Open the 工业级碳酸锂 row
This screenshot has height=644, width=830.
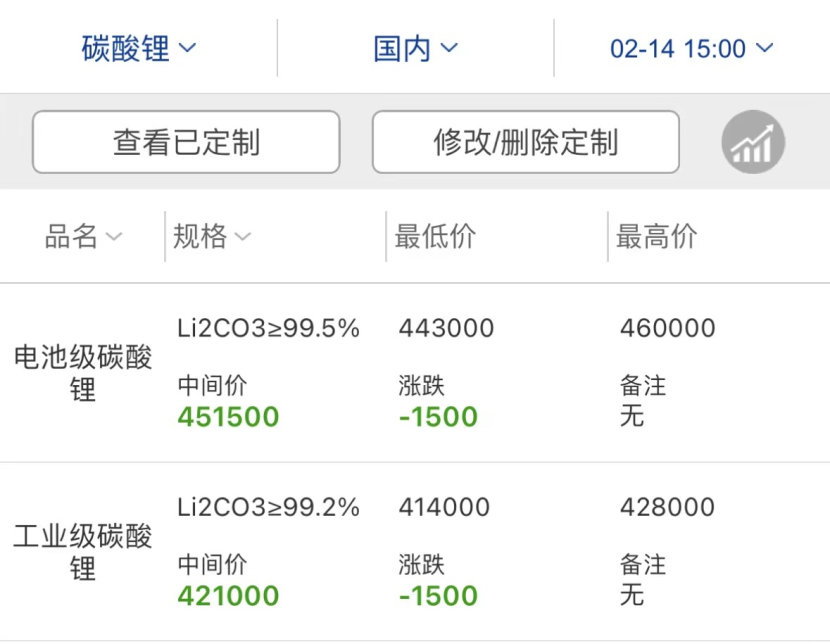(415, 551)
